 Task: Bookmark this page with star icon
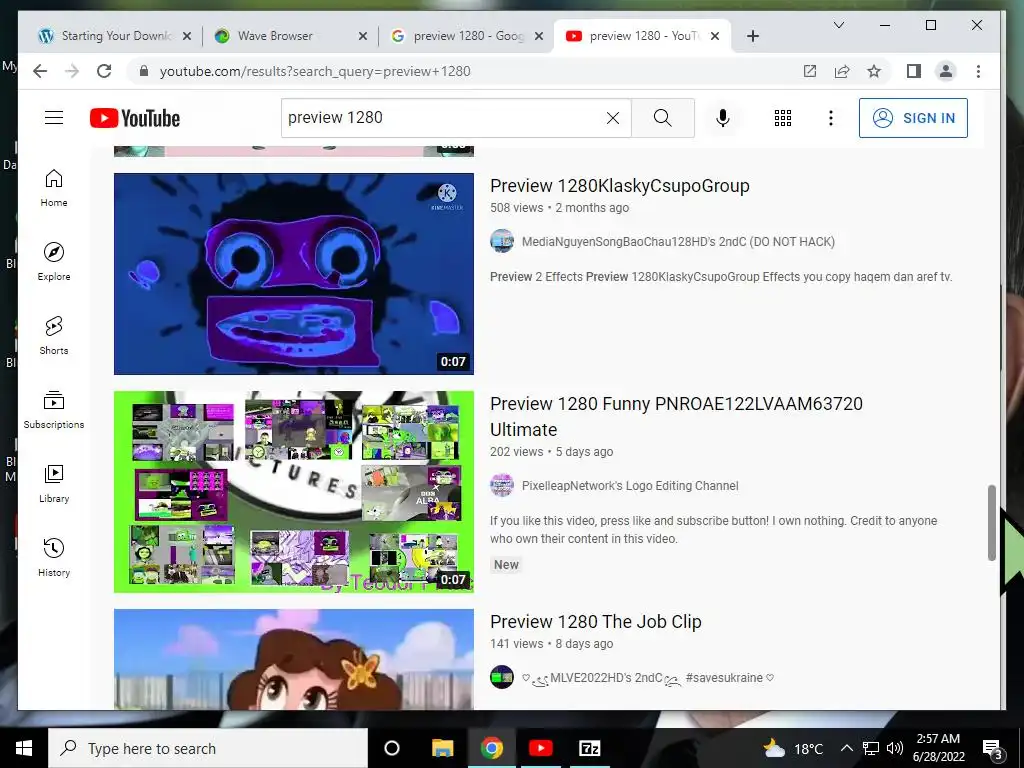point(874,71)
